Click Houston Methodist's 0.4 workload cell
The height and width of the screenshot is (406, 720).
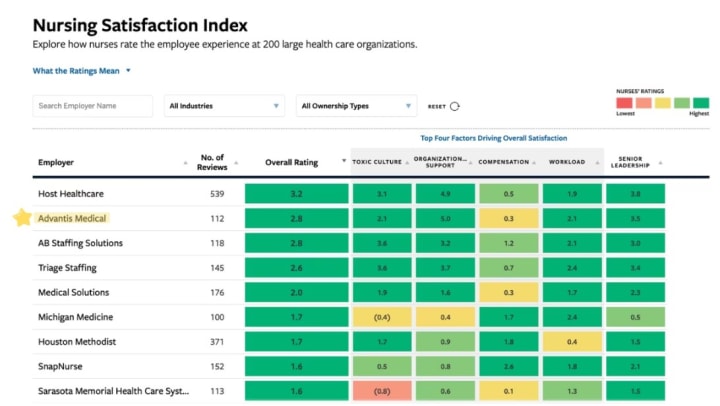(572, 342)
